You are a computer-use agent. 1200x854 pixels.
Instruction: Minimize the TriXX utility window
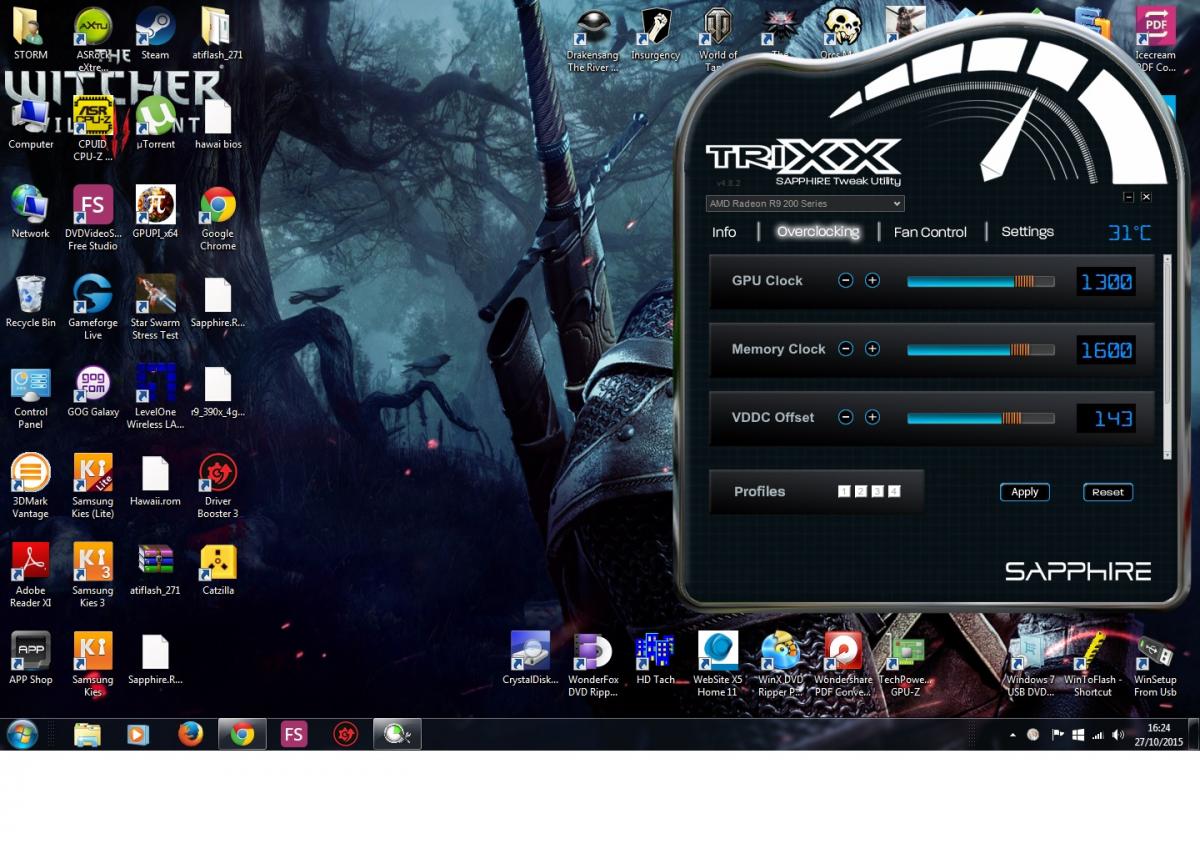(x=1128, y=197)
